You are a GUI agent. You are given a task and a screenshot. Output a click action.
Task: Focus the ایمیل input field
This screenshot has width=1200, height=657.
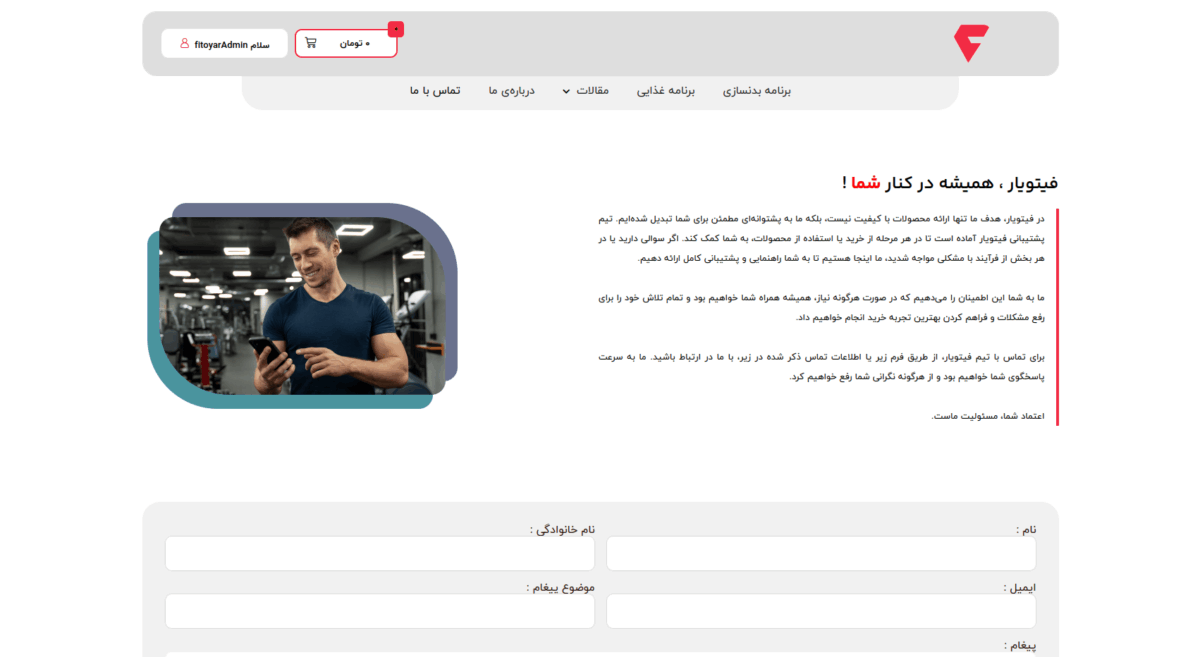[821, 612]
